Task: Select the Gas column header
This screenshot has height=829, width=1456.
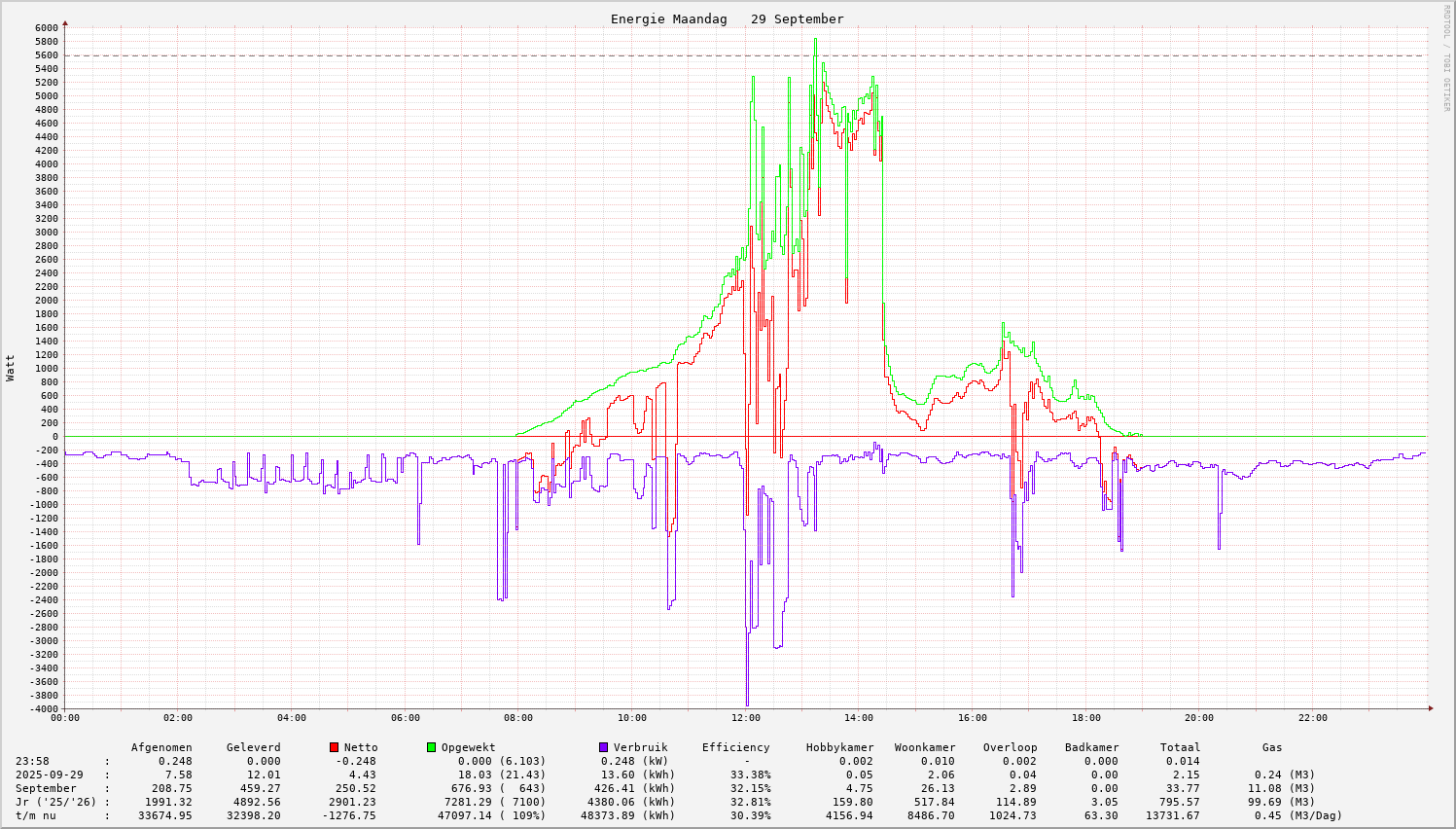Action: [x=1272, y=747]
